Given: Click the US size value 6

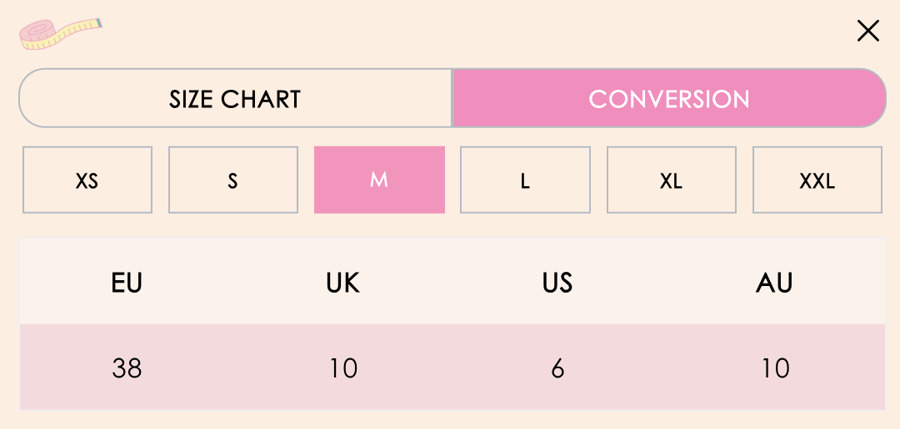Looking at the screenshot, I should pos(557,368).
